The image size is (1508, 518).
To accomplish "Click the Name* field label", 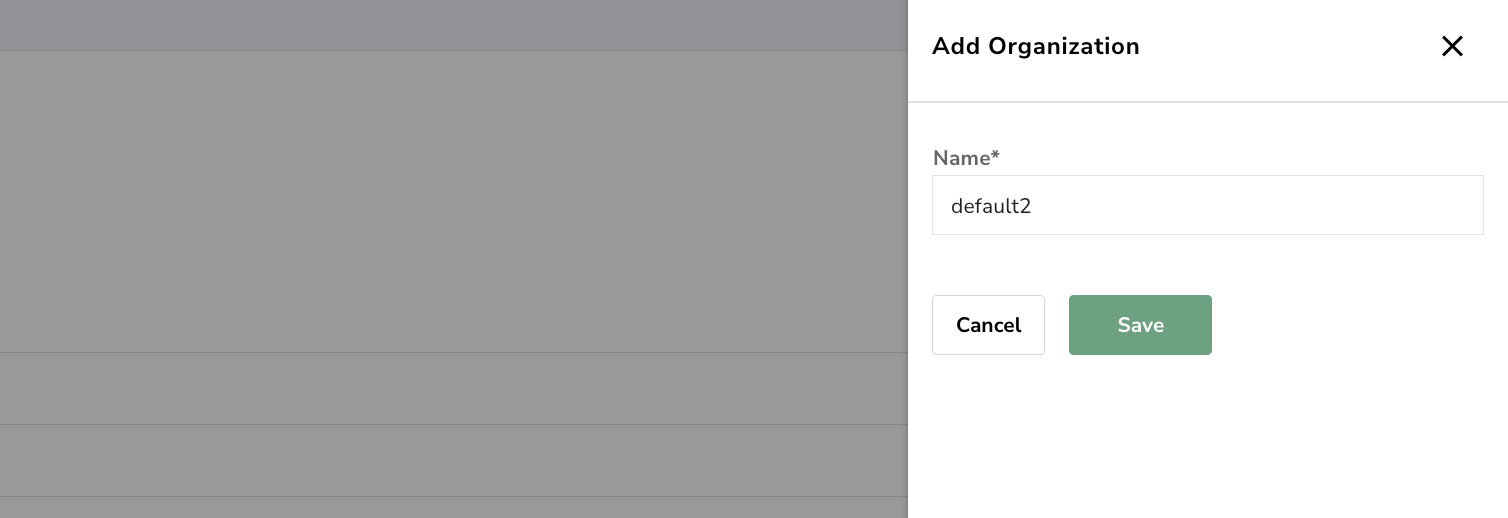I will pyautogui.click(x=966, y=158).
